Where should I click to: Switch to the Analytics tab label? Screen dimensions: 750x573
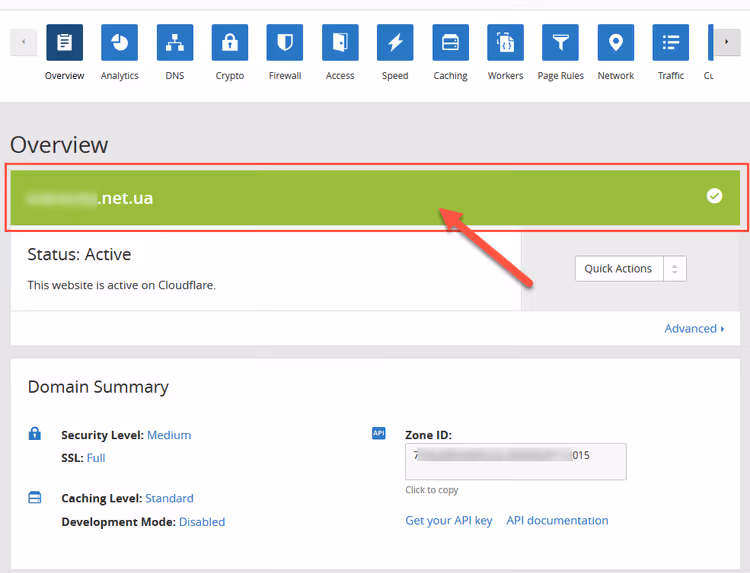point(120,76)
